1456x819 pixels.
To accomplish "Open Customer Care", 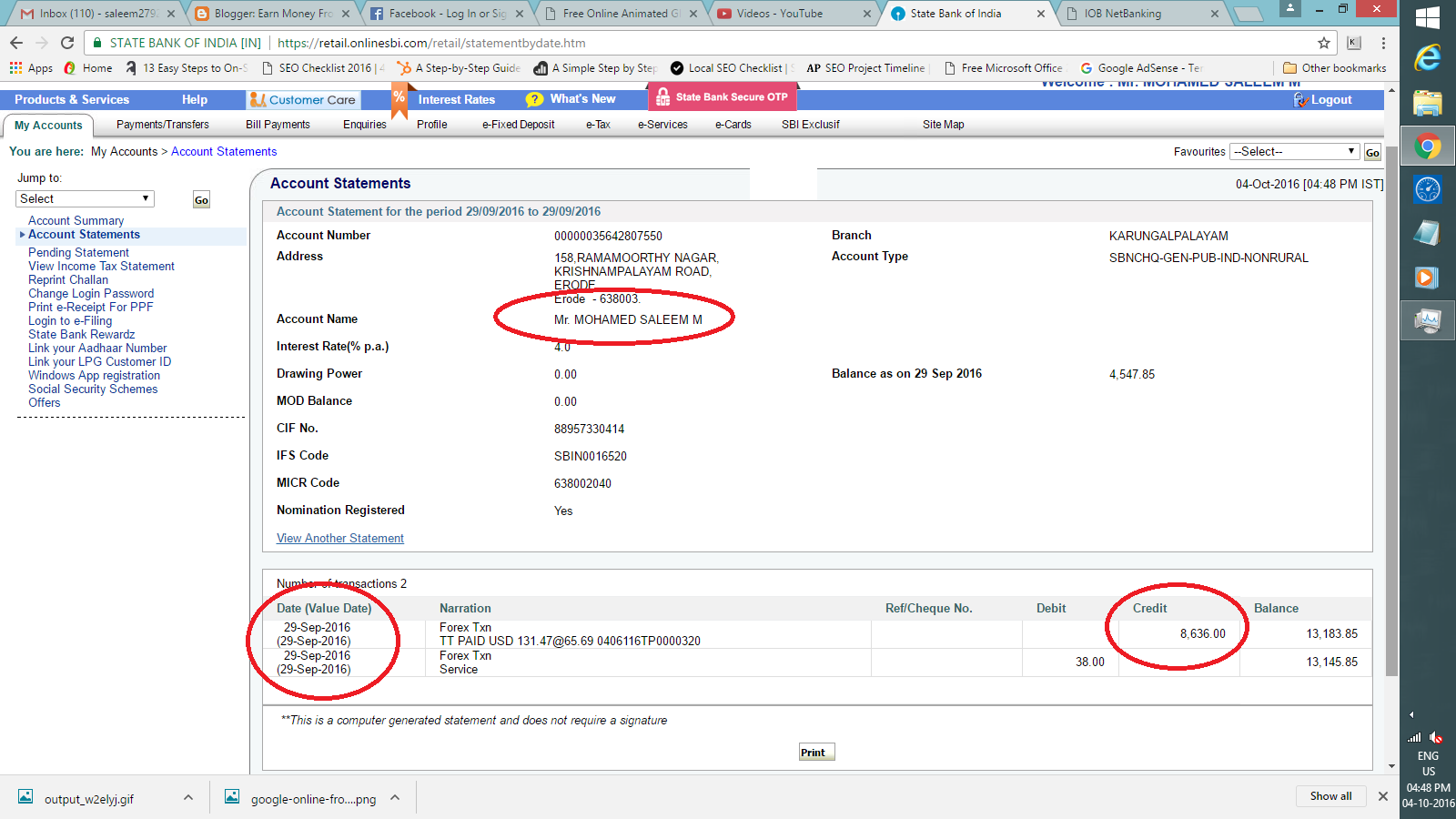I will click(303, 100).
